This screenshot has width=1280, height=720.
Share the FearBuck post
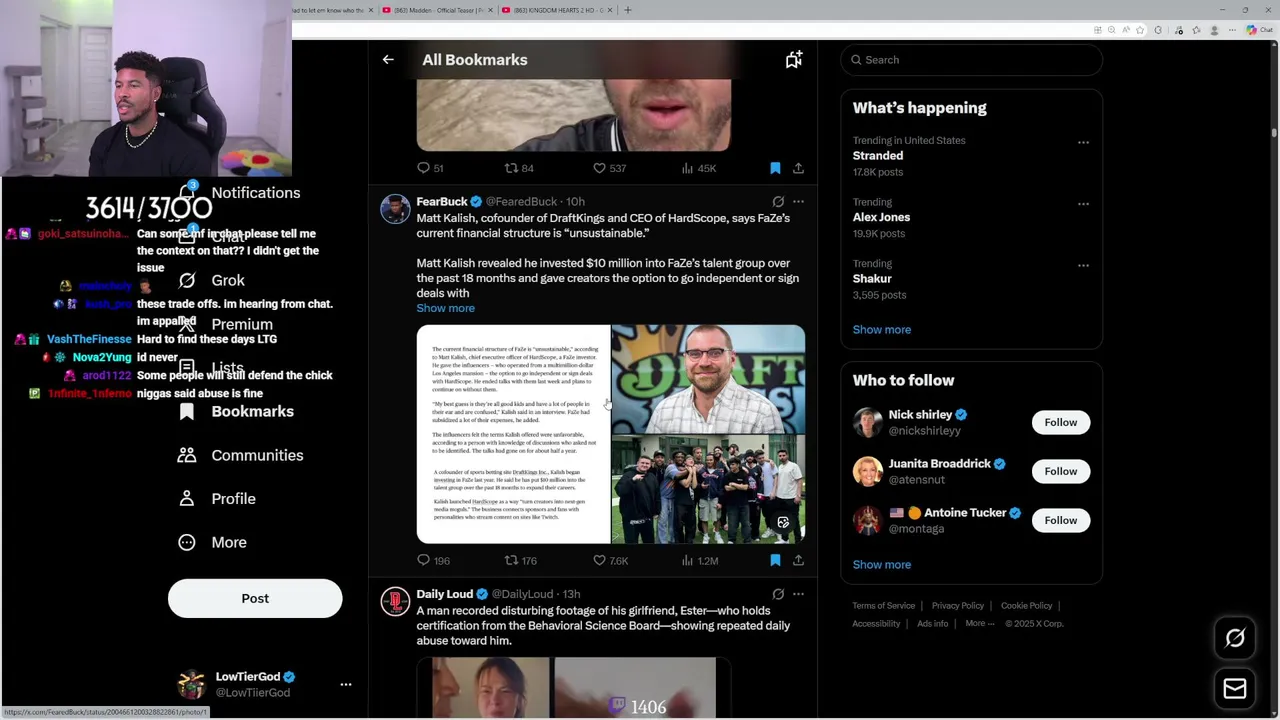pos(798,561)
